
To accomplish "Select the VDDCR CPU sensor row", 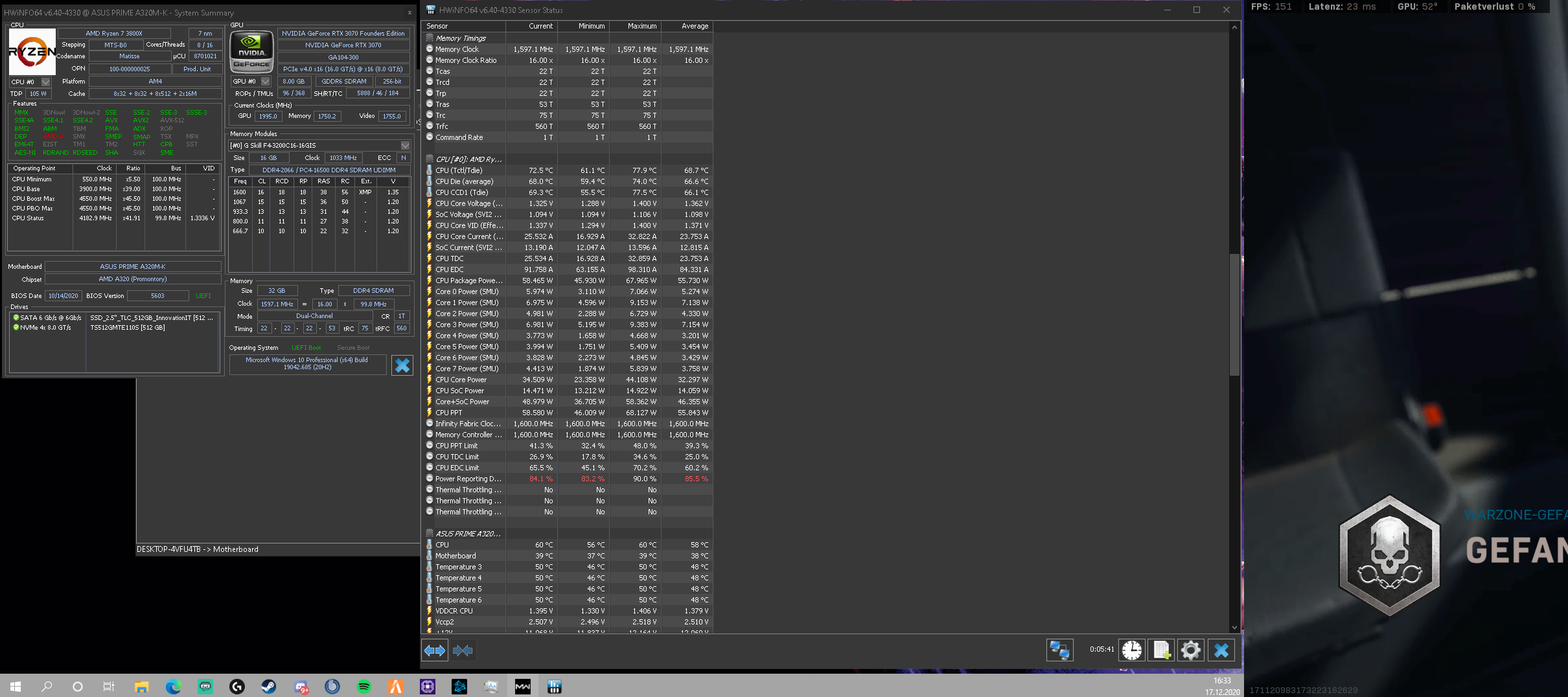I will click(x=567, y=611).
